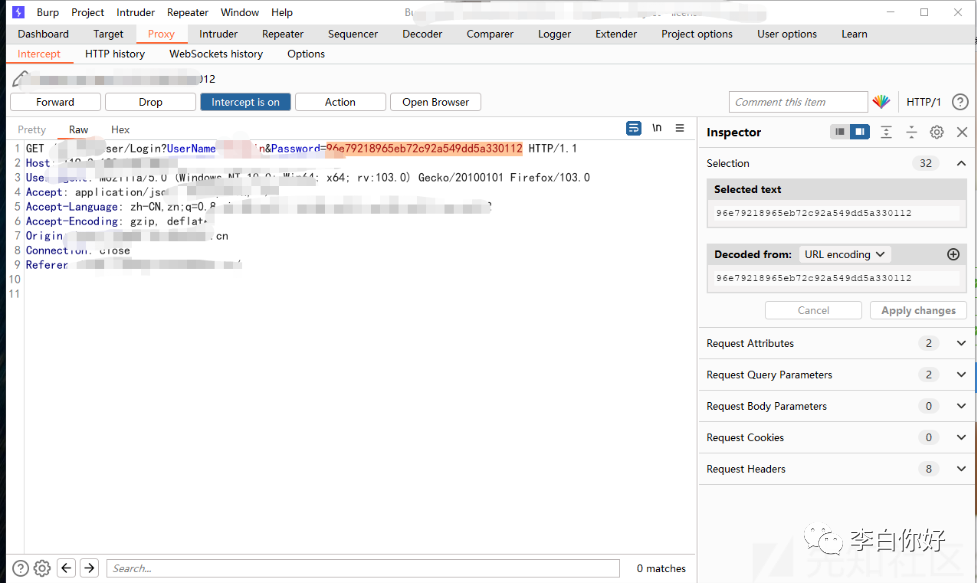Screen dimensions: 977x583
Task: Switch to Pretty message view
Action: click(32, 130)
